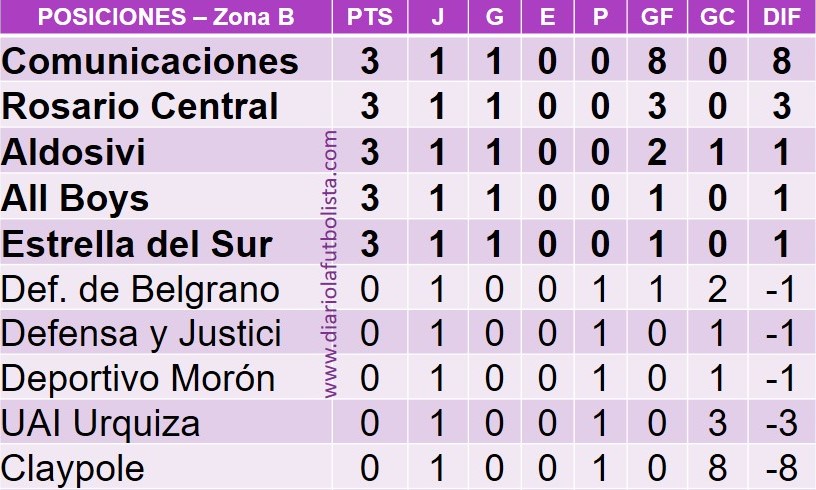Viewport: 816px width, 490px height.
Task: Select the Rosario Central team name
Action: pyautogui.click(x=140, y=106)
